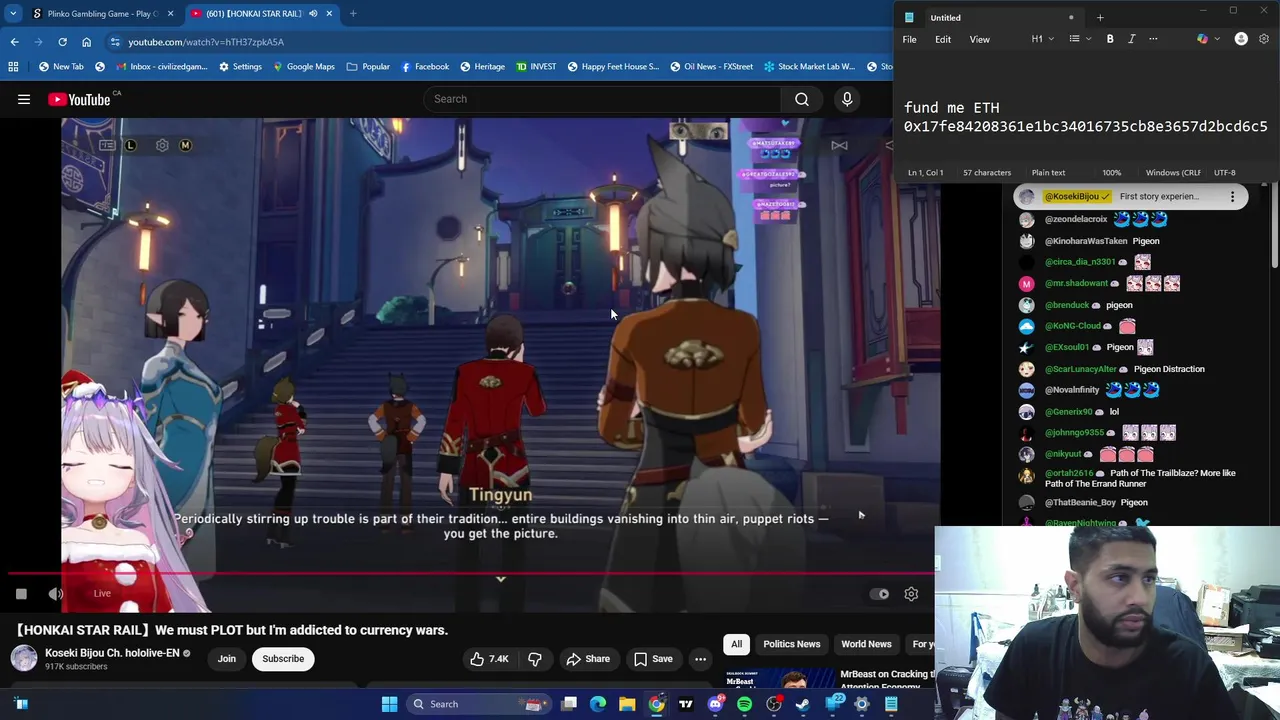Open TradingView from the taskbar
Image resolution: width=1280 pixels, height=720 pixels.
point(686,704)
